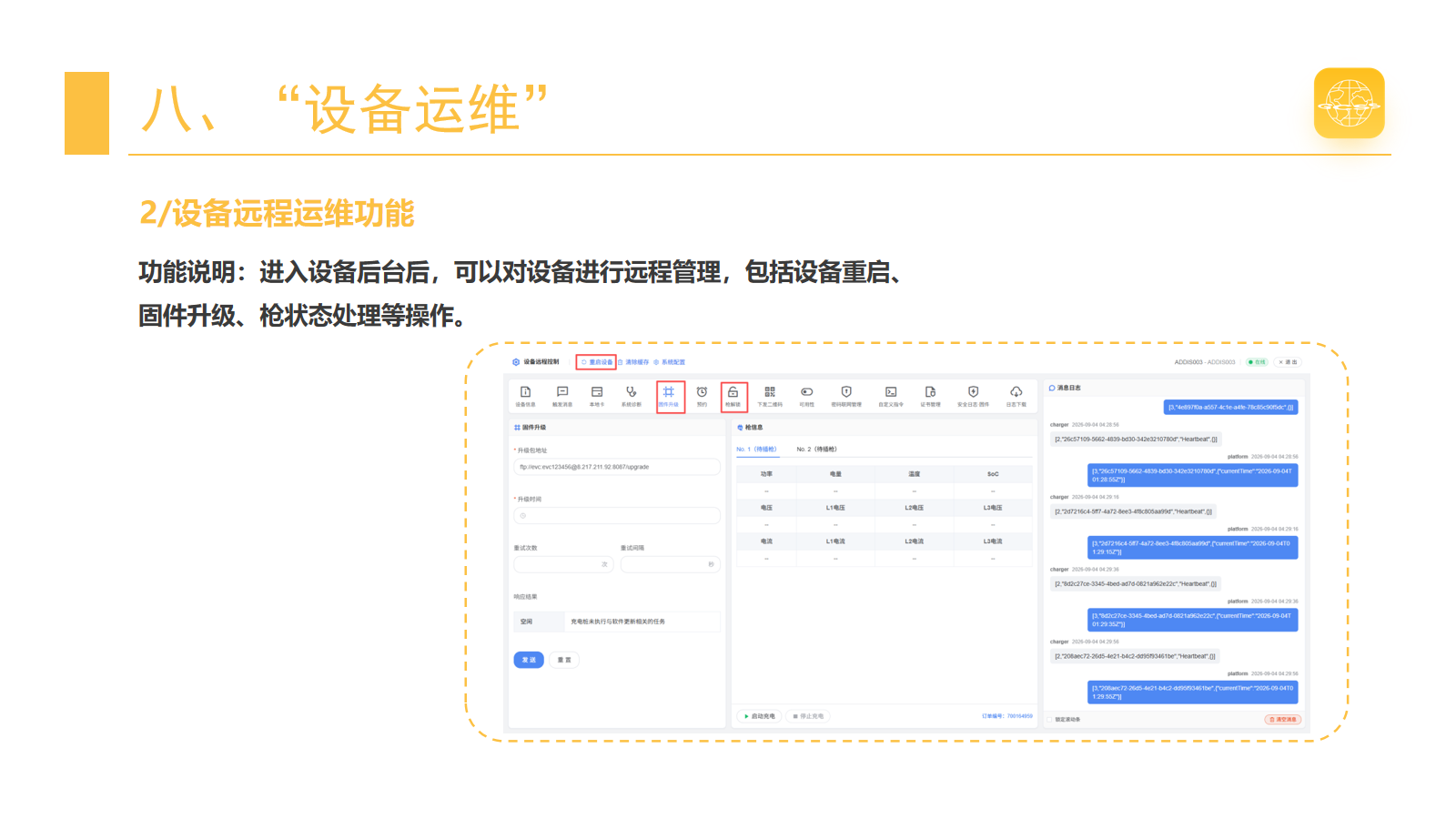Click the 重置 reset button

pos(564,660)
